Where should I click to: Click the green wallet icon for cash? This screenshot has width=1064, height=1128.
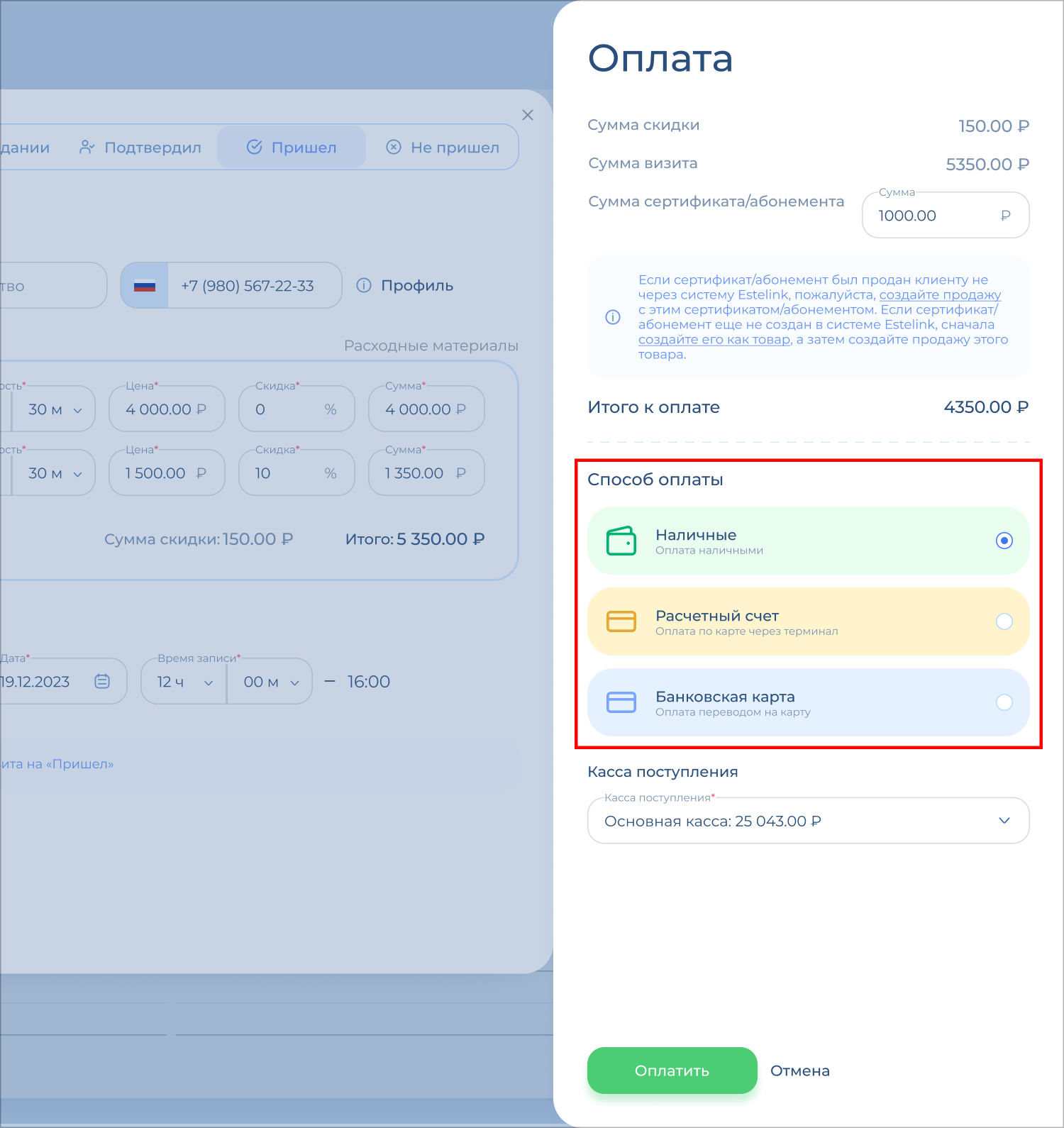(x=621, y=541)
